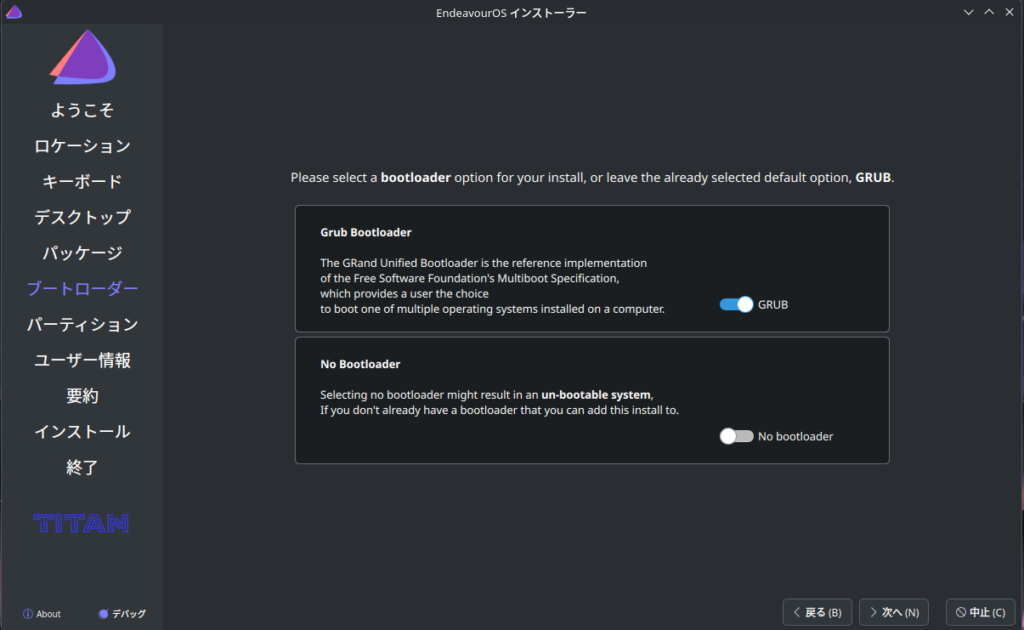Open the キーボード step in sidebar

tap(82, 182)
